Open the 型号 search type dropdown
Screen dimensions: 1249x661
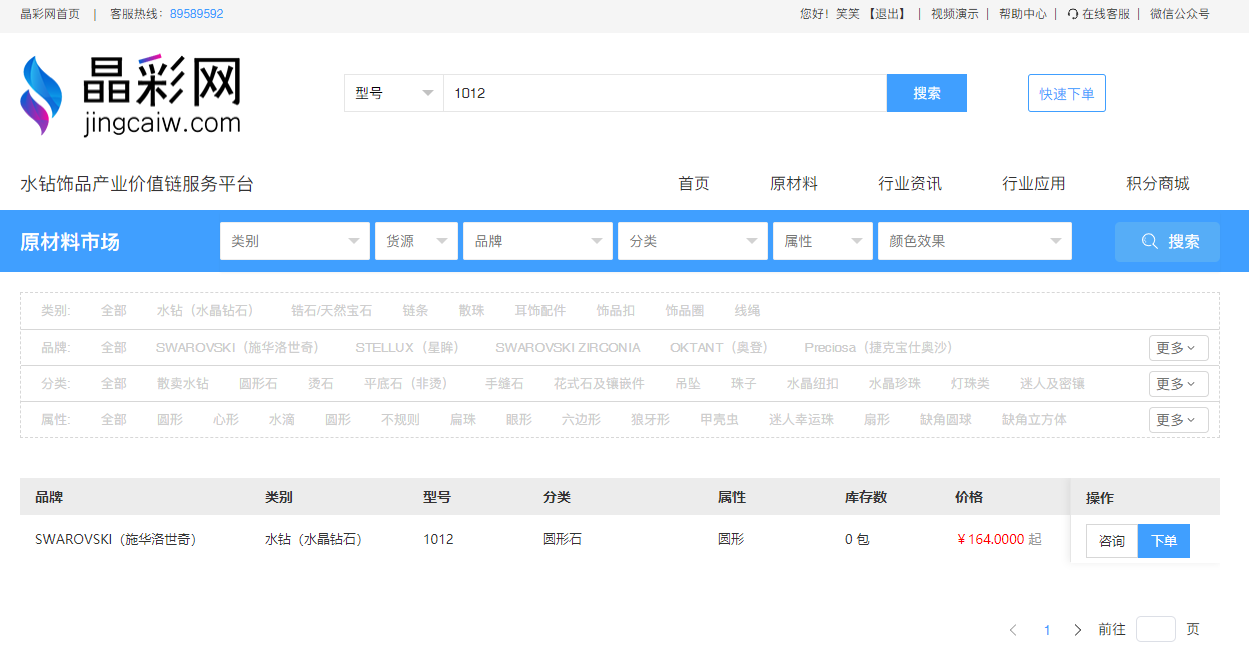point(394,93)
